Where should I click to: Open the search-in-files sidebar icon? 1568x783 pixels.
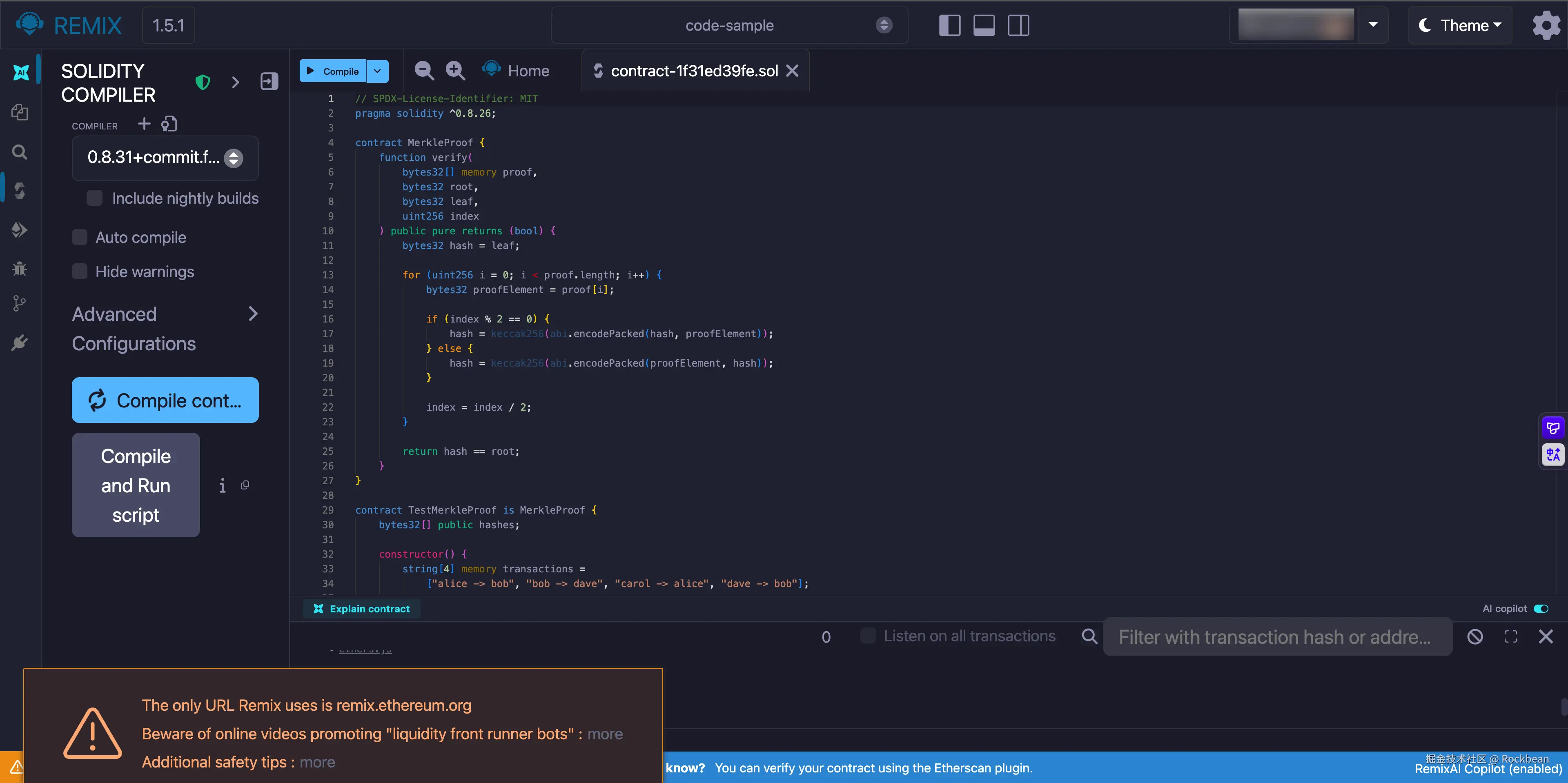[x=20, y=151]
